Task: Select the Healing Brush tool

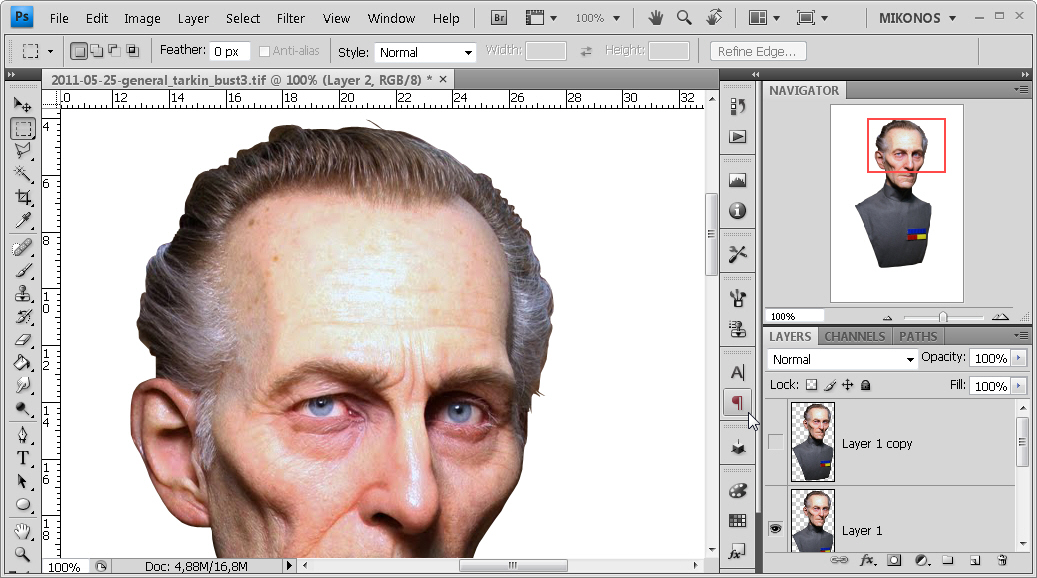Action: tap(23, 247)
